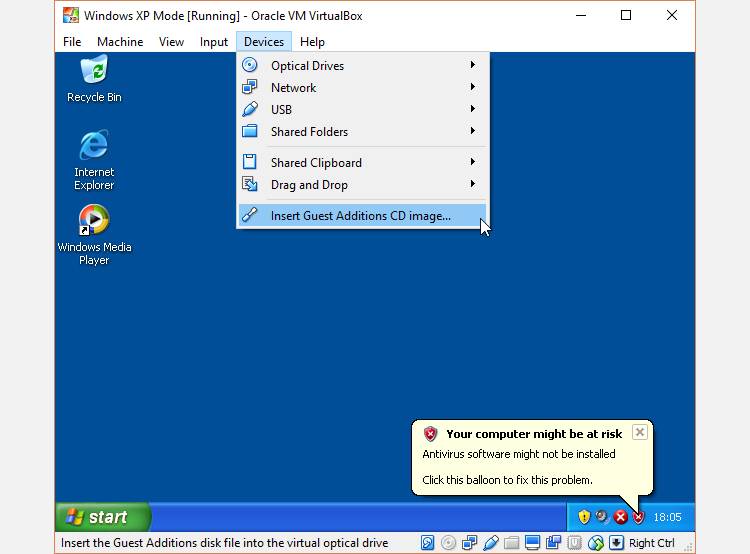Click the status bar hint about Guest Additions
Viewport: 750px width, 554px height.
tap(224, 543)
